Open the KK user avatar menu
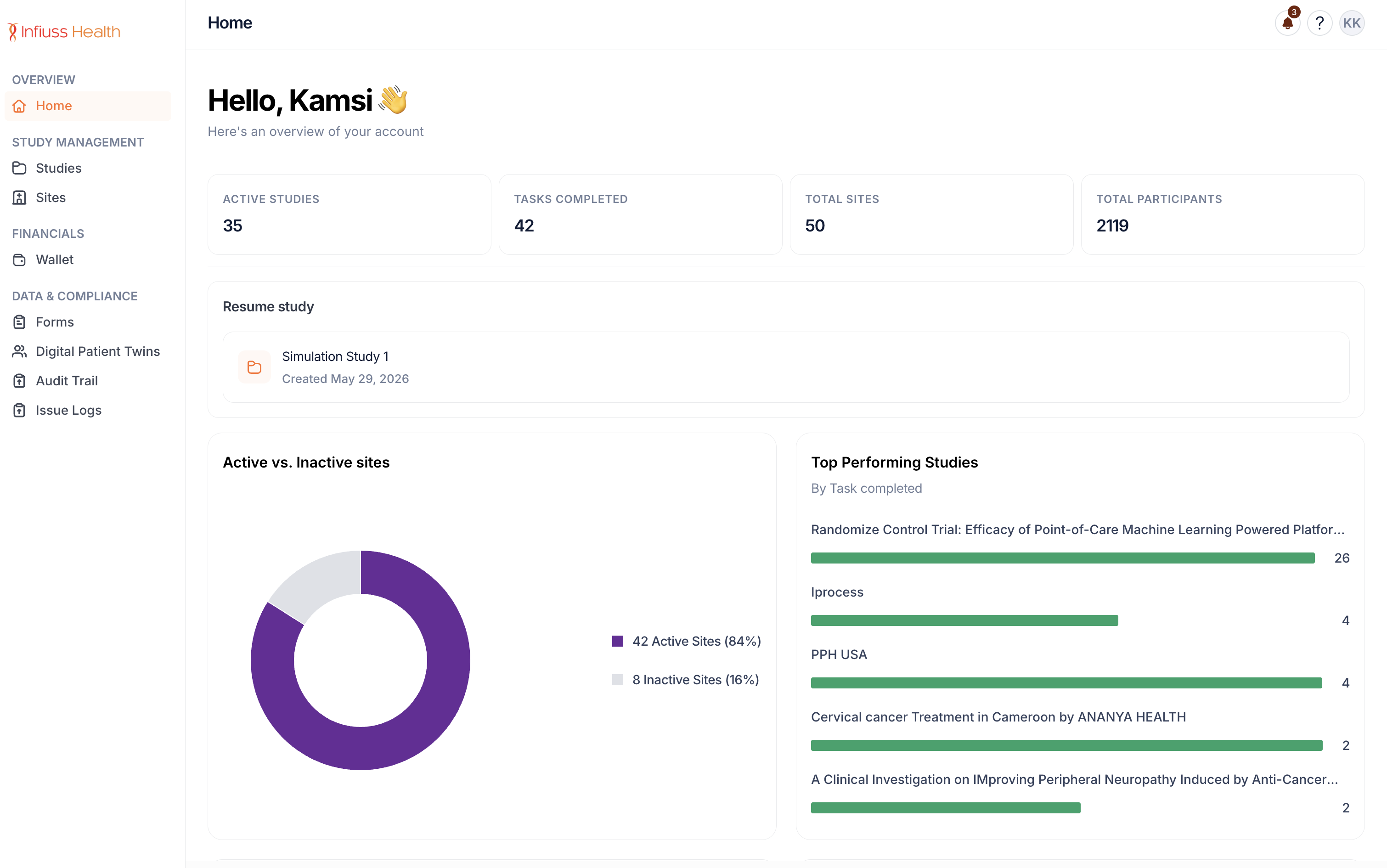Screen dimensions: 1387x868 tap(1351, 23)
